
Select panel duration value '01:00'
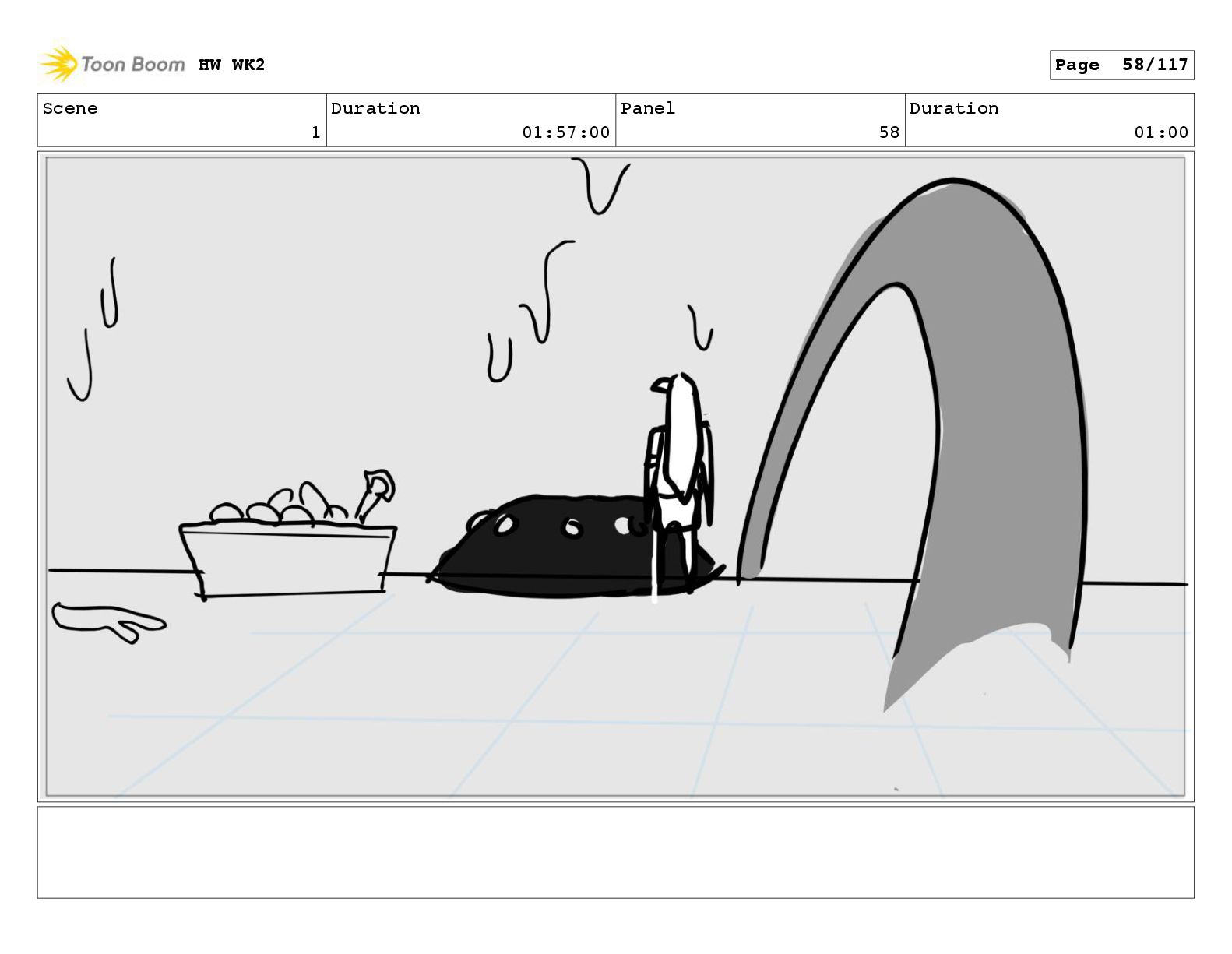click(1161, 132)
